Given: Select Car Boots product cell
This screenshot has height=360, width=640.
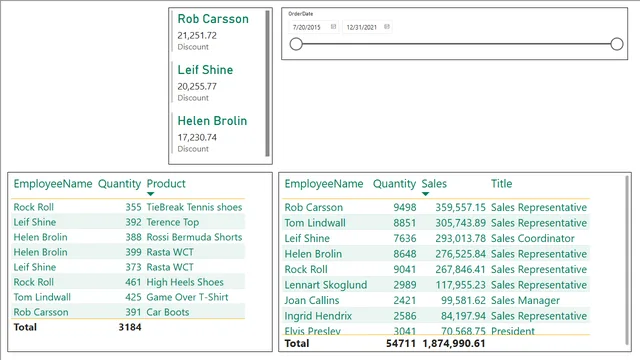Looking at the screenshot, I should point(168,312).
